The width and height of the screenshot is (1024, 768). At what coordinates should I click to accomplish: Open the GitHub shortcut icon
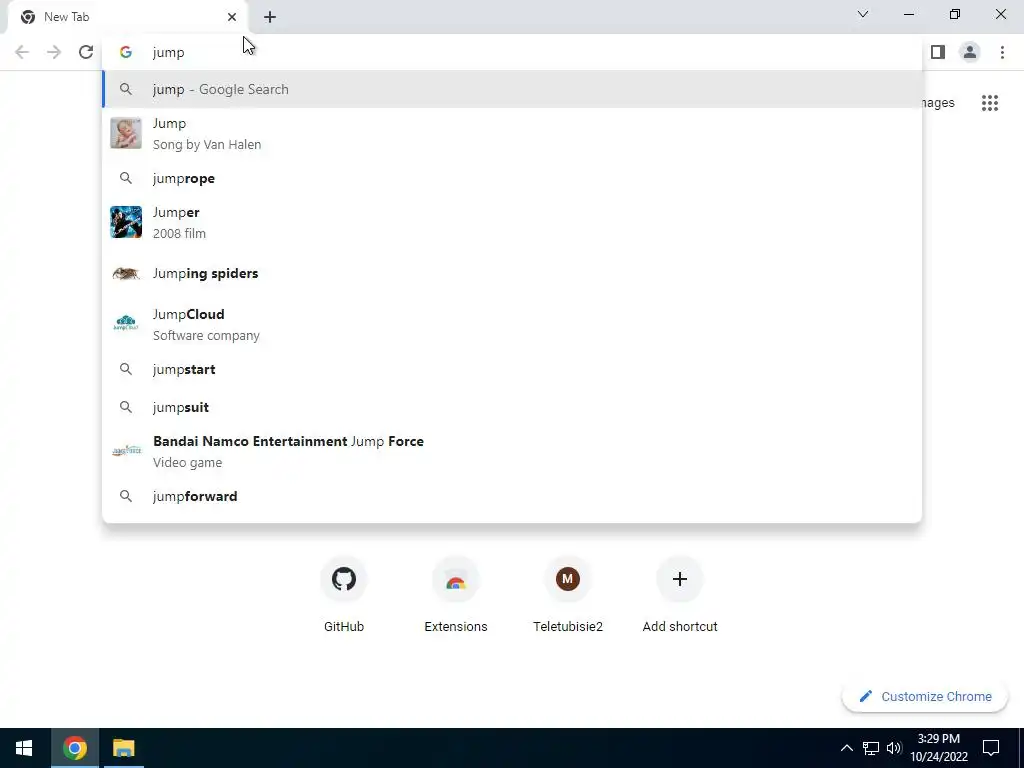coord(344,579)
